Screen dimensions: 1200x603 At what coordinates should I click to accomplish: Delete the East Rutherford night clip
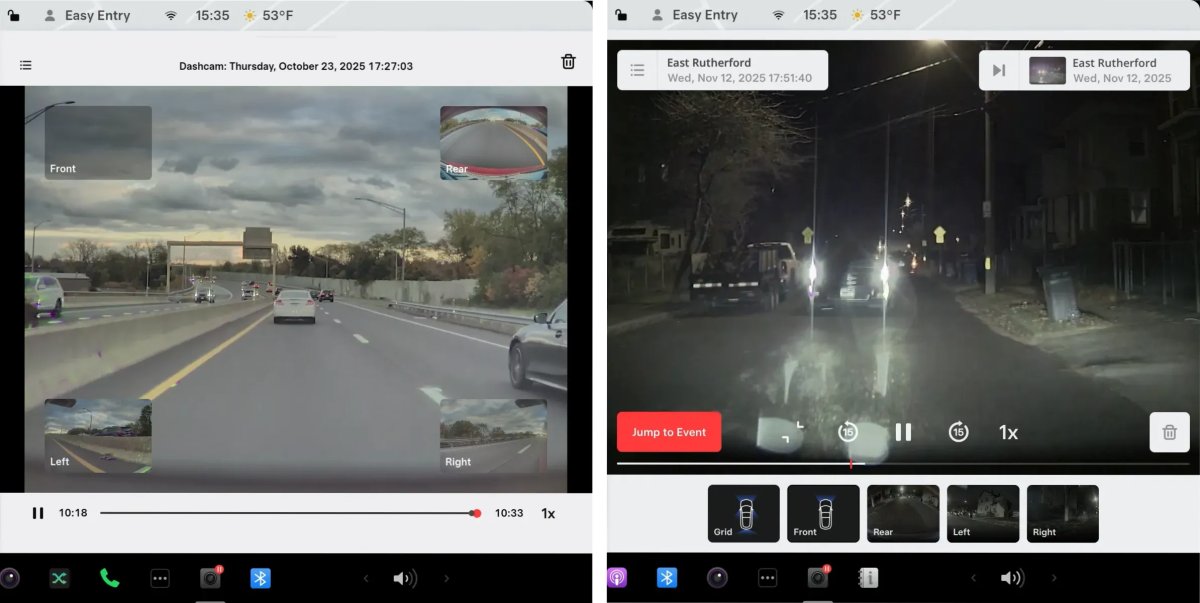click(1169, 432)
